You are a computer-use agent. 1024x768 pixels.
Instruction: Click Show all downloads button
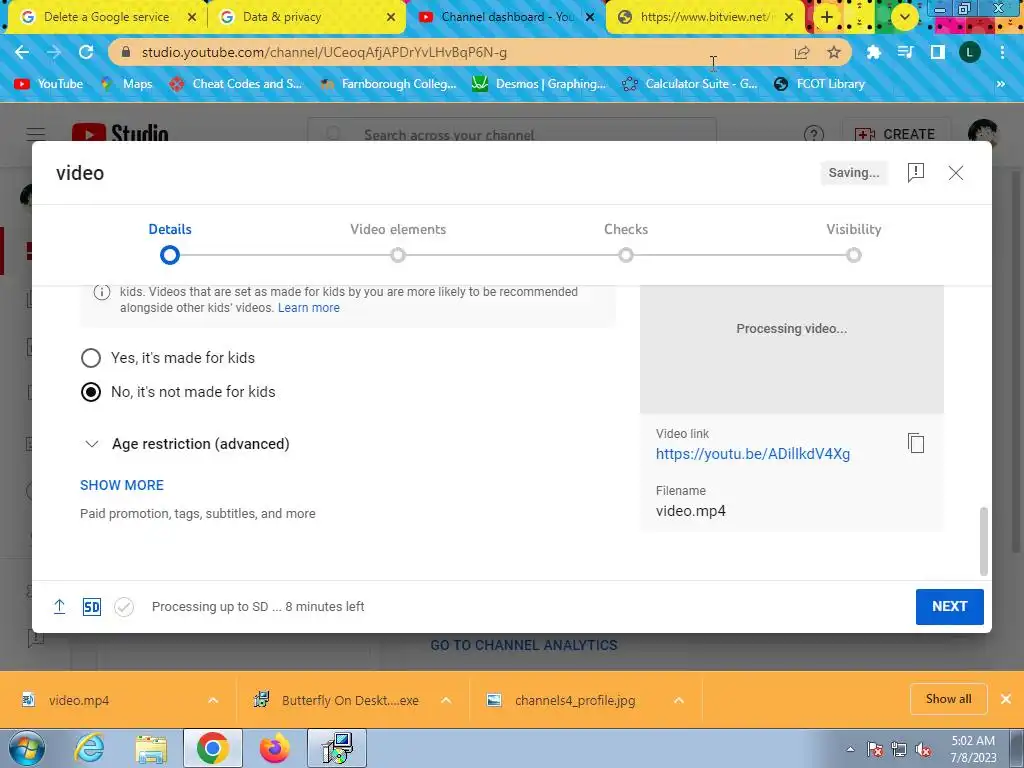[x=948, y=699]
